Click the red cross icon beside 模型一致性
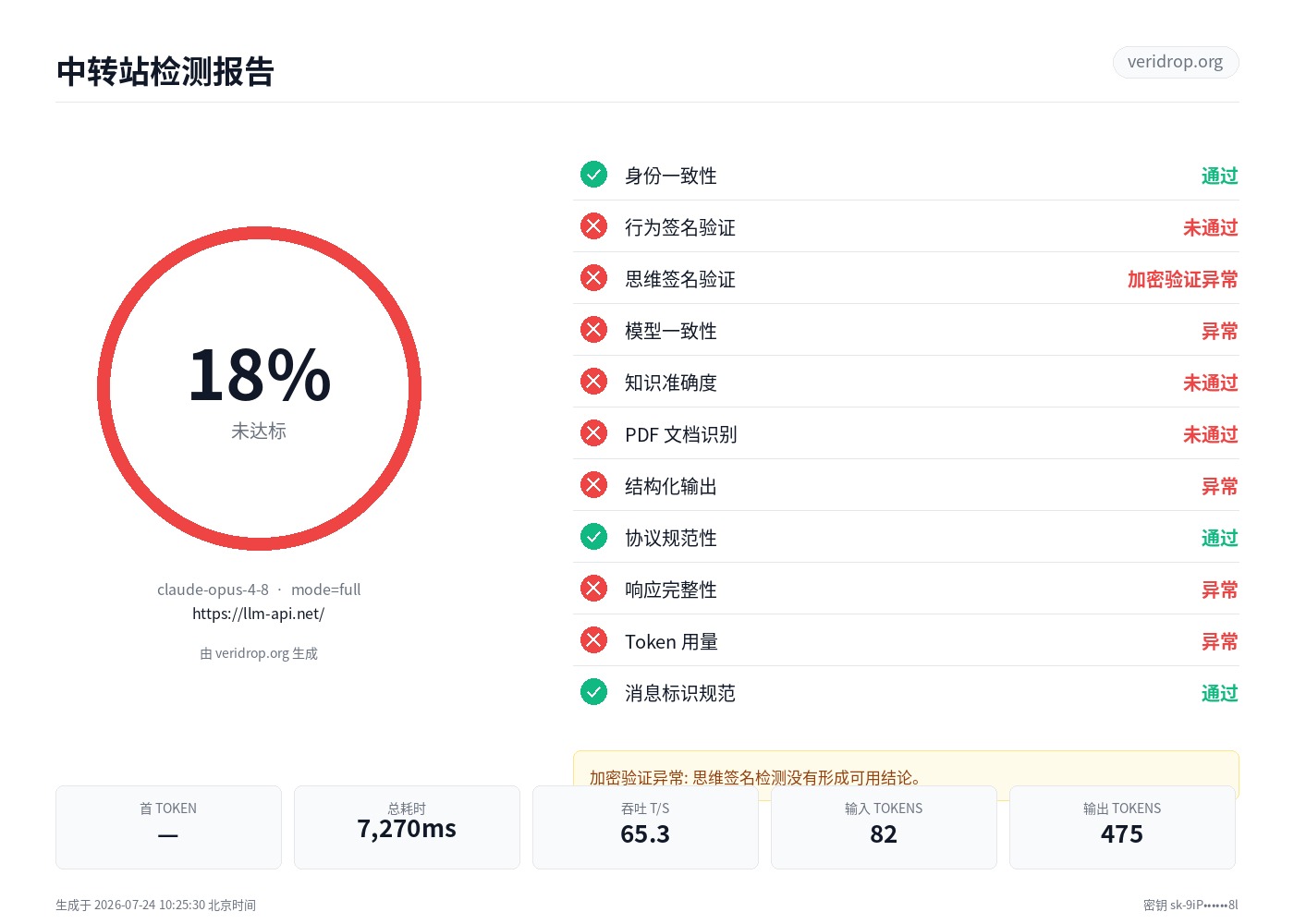 [593, 330]
